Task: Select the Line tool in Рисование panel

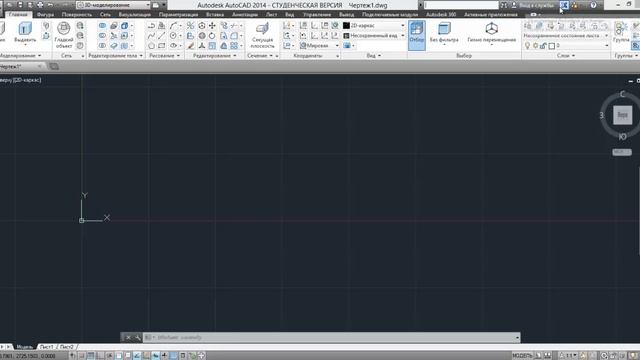Action: (x=161, y=36)
